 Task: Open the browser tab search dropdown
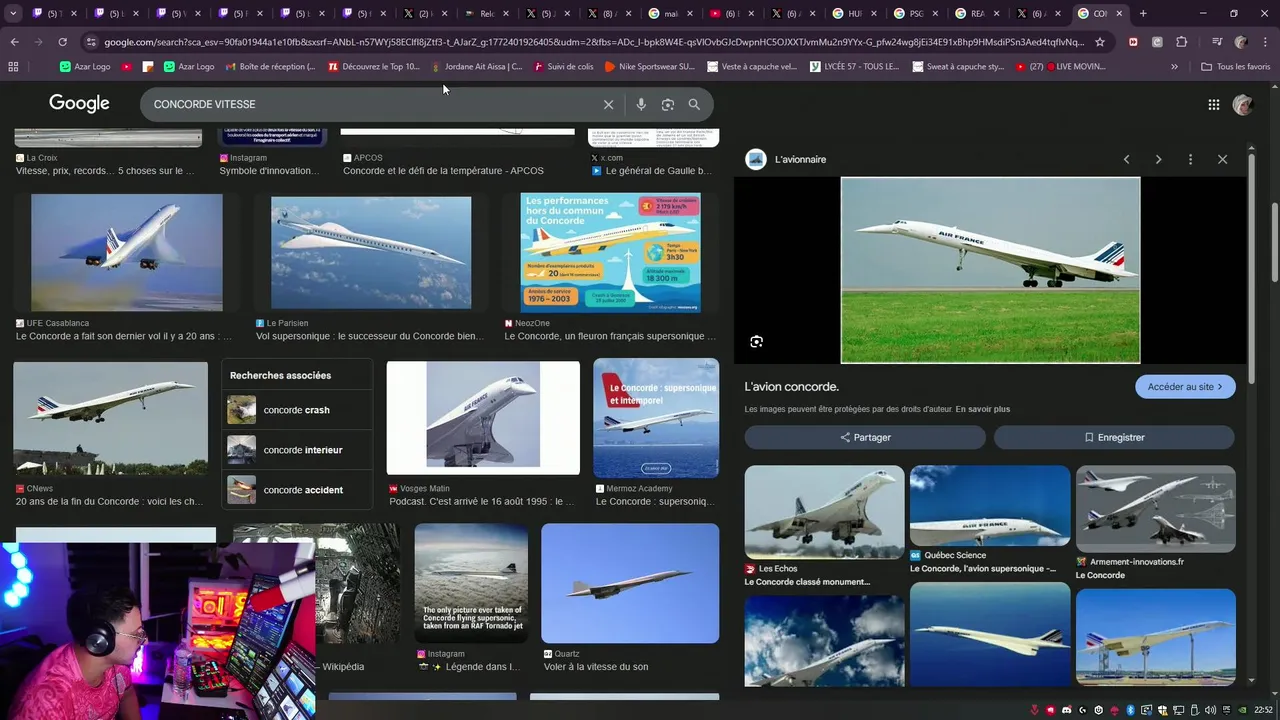(13, 13)
